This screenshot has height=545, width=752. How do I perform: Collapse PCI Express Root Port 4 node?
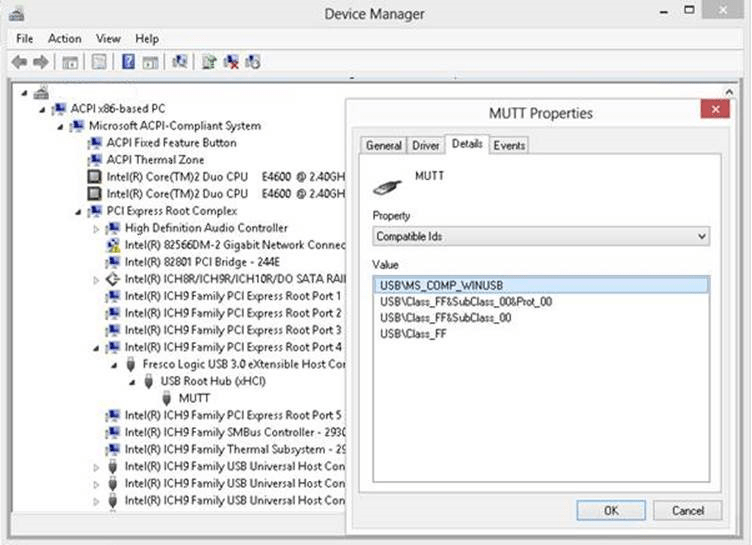(96, 348)
